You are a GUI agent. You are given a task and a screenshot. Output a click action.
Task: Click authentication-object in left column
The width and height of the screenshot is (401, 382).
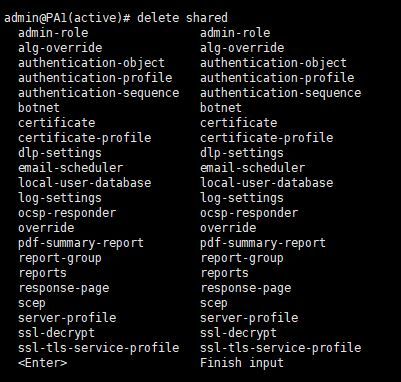(x=92, y=63)
